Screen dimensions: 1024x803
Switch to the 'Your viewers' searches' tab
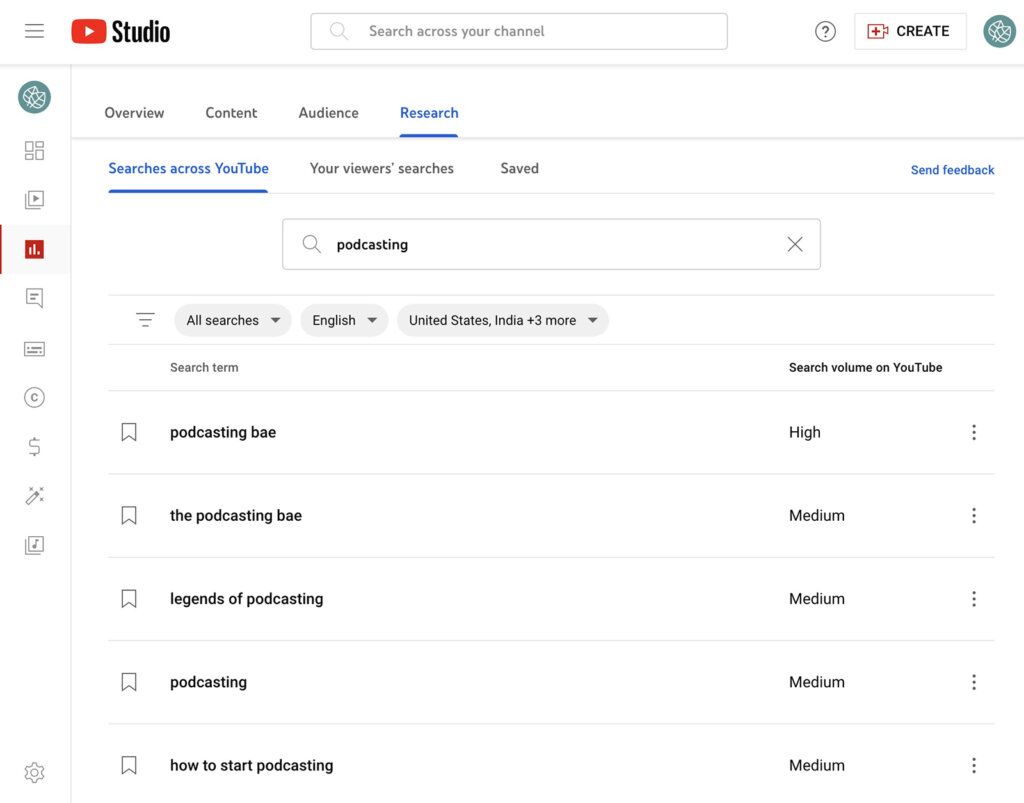click(x=382, y=169)
